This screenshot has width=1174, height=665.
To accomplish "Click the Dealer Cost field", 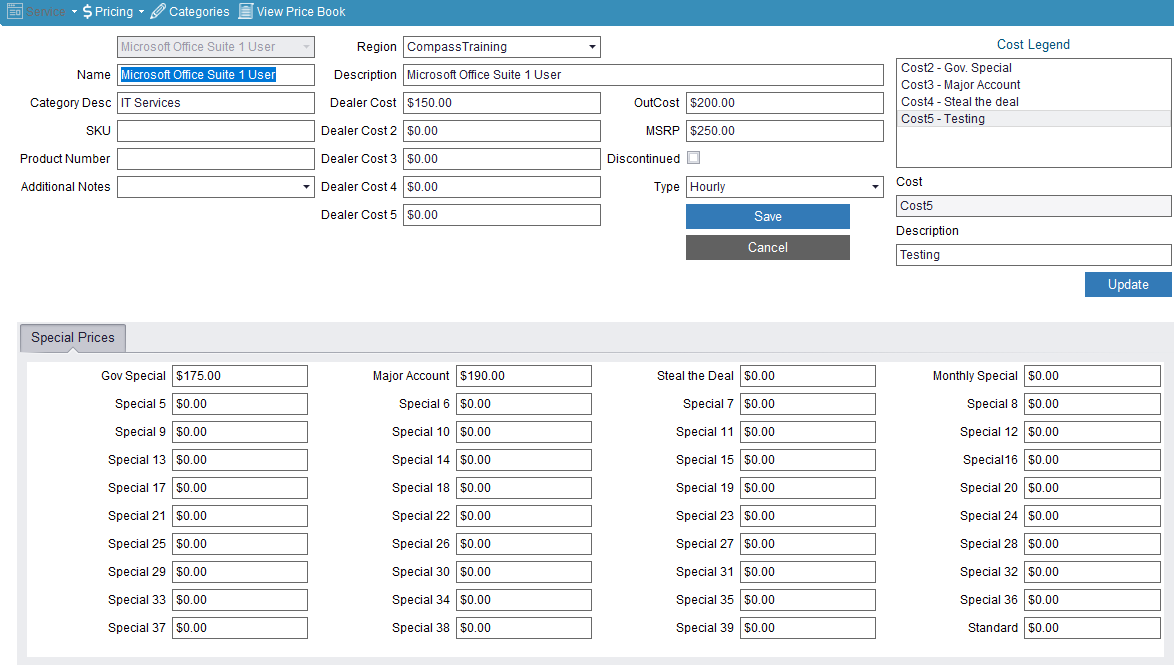I will (x=502, y=103).
